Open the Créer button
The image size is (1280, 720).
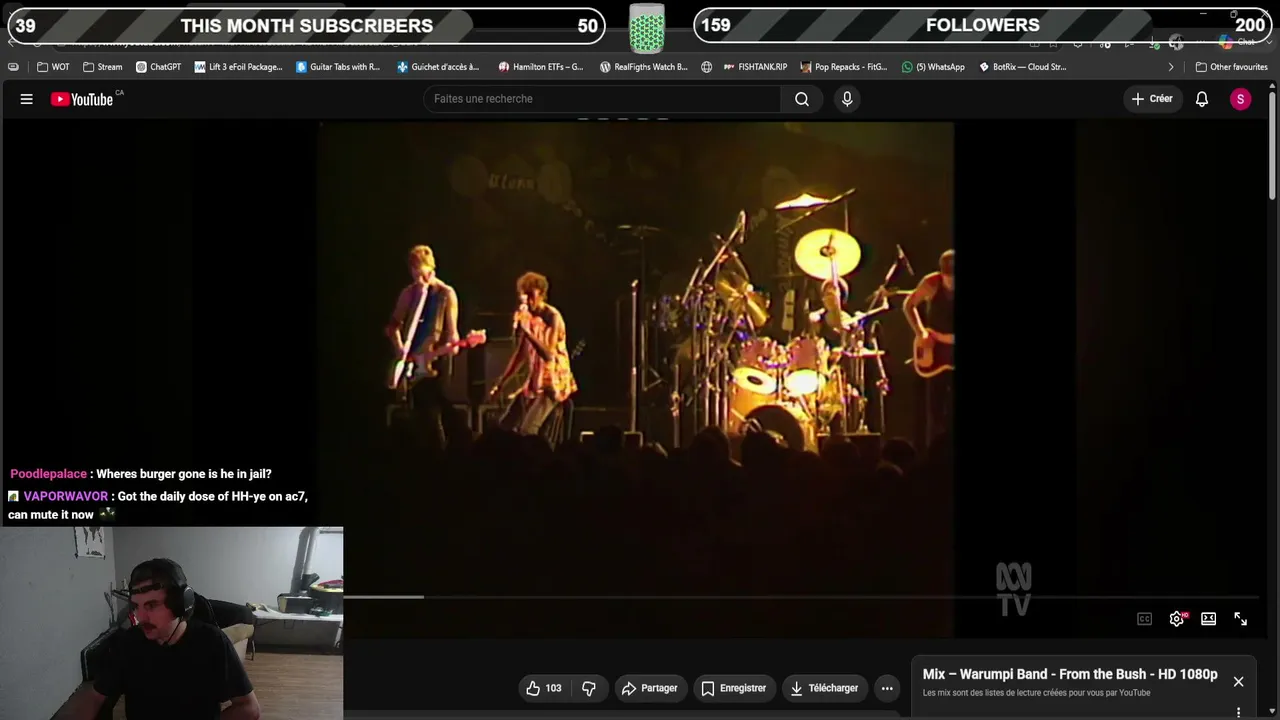[1151, 99]
